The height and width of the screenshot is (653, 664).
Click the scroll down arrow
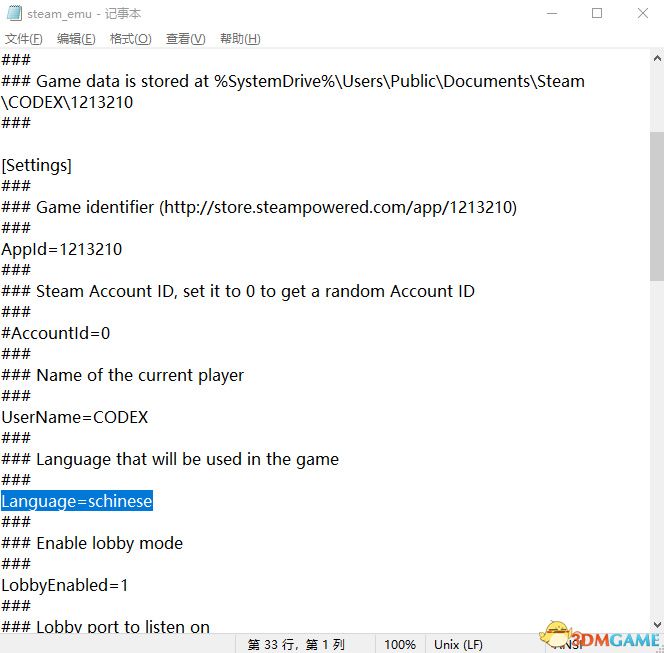point(657,624)
